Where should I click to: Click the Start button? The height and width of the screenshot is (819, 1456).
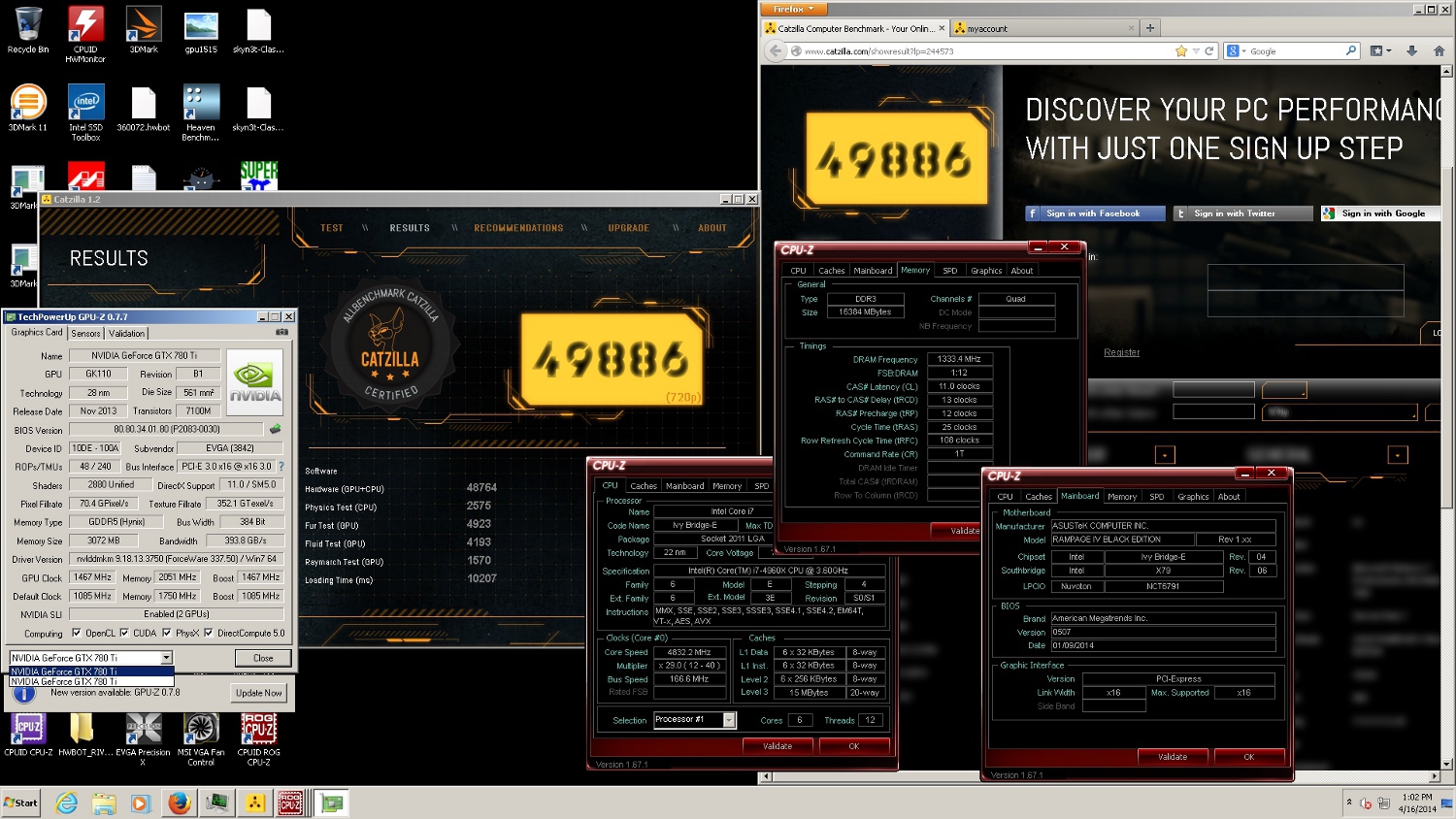click(x=20, y=803)
